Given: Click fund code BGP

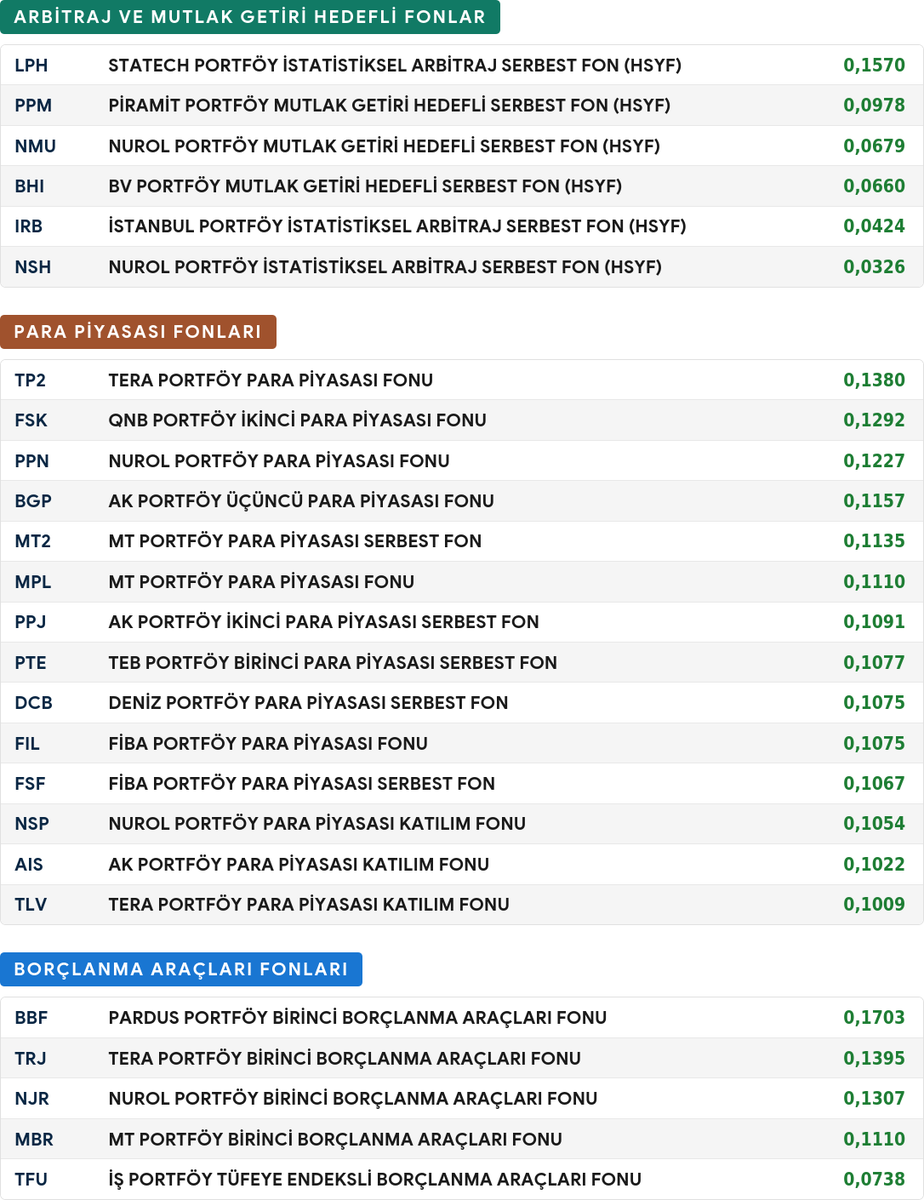Looking at the screenshot, I should pos(33,501).
